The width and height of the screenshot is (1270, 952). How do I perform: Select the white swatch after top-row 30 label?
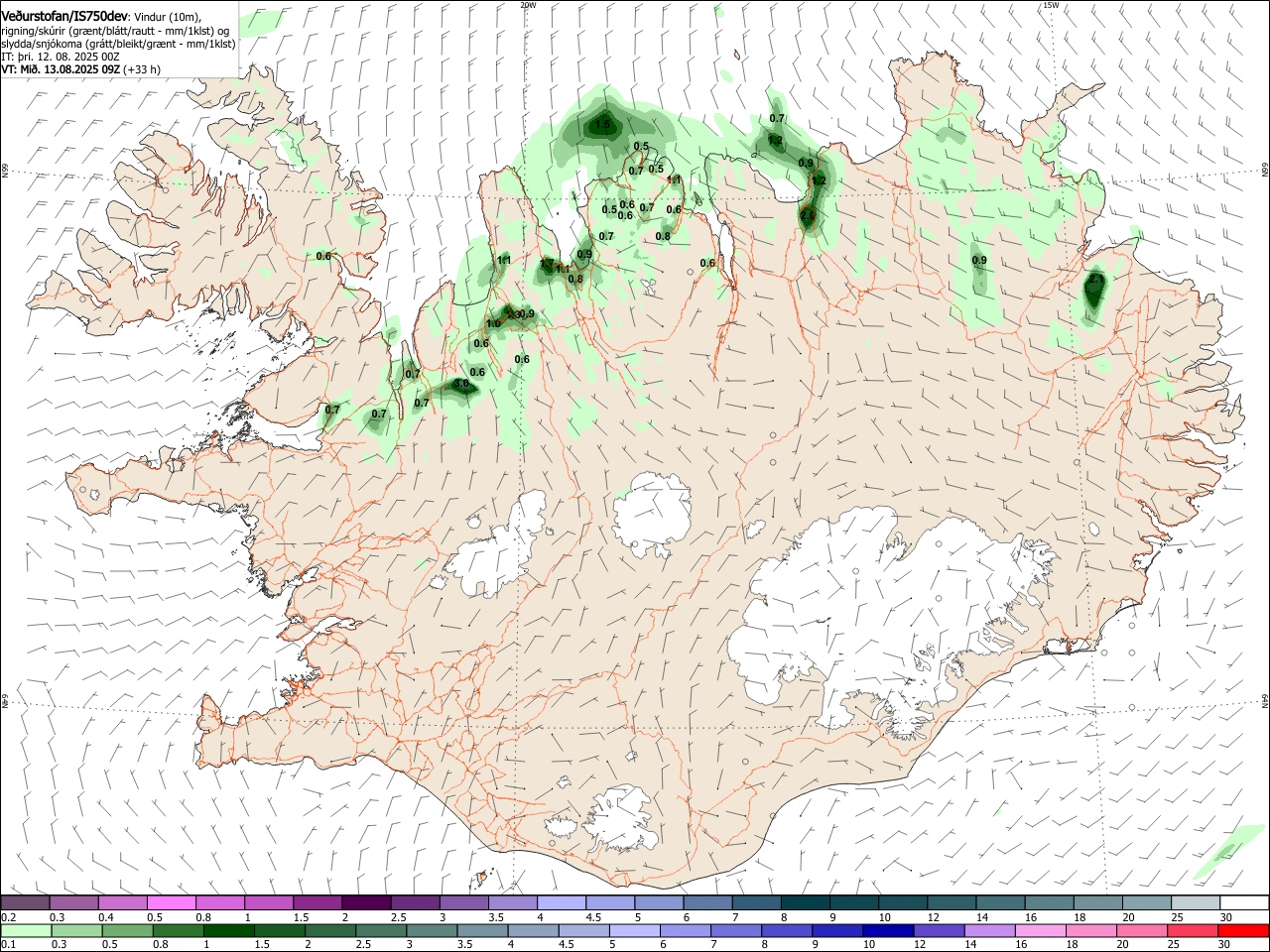[1244, 902]
